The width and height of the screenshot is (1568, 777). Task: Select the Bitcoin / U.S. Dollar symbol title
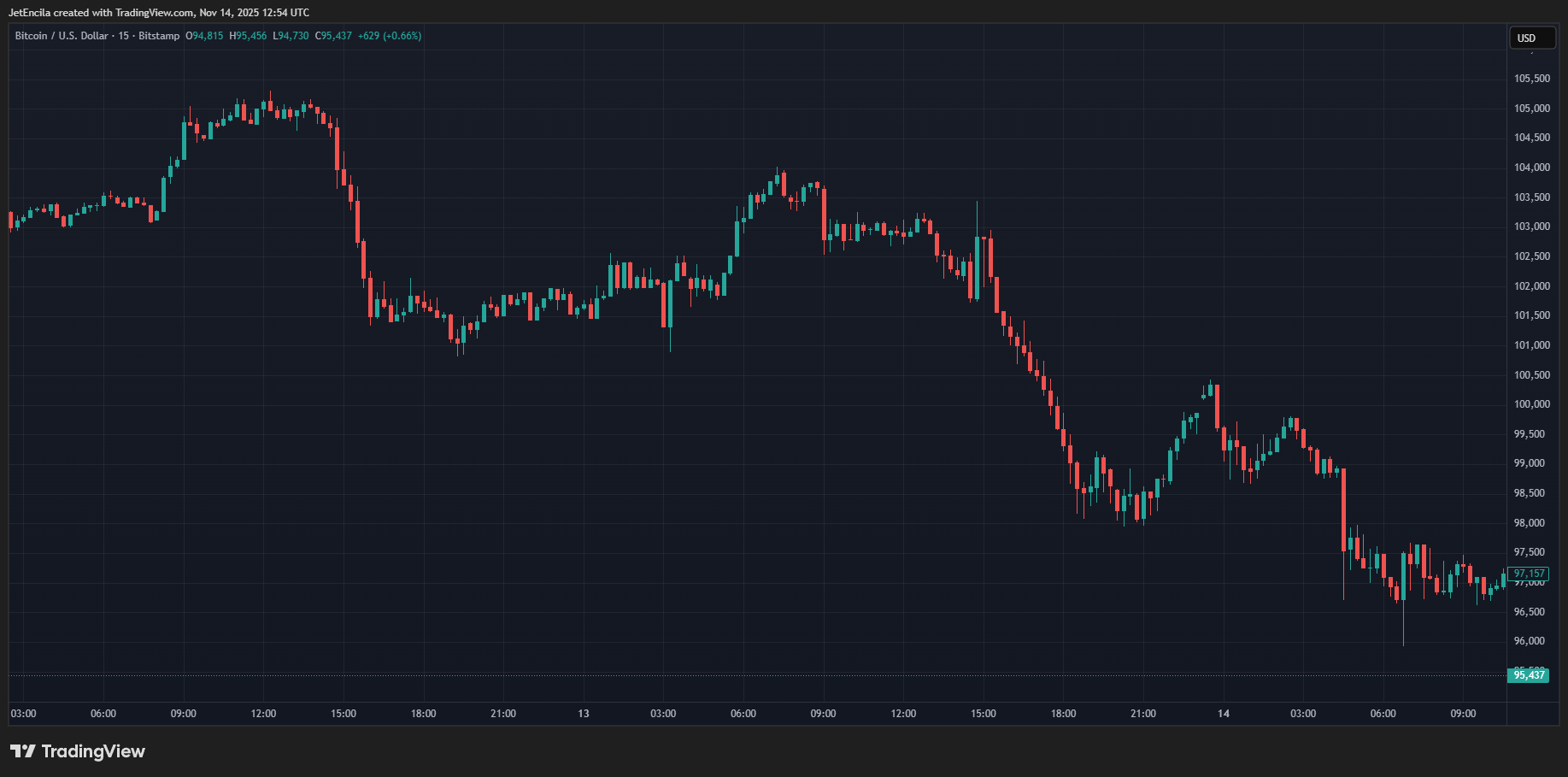click(62, 36)
